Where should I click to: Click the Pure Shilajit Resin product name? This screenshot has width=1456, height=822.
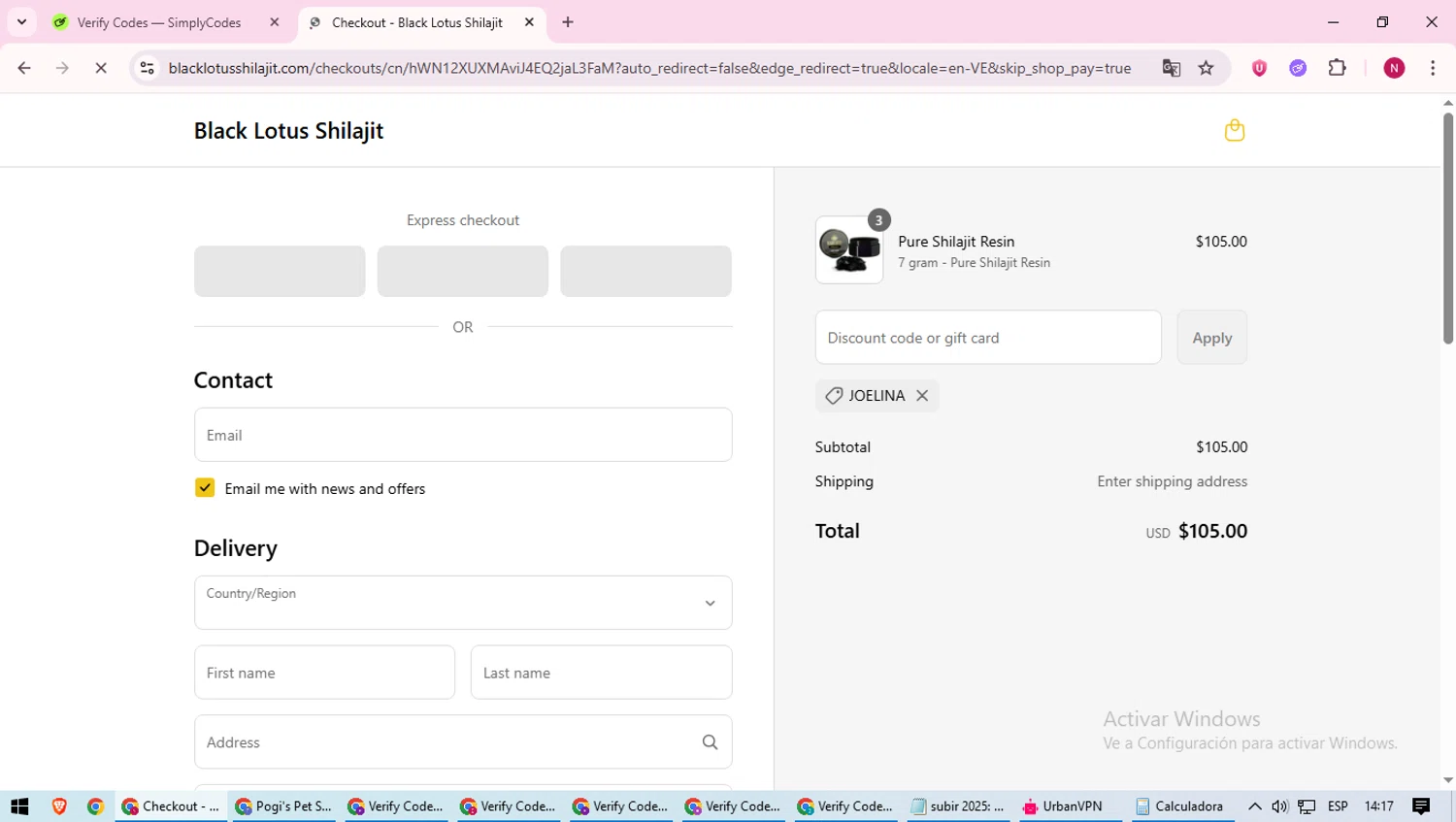pyautogui.click(x=956, y=242)
